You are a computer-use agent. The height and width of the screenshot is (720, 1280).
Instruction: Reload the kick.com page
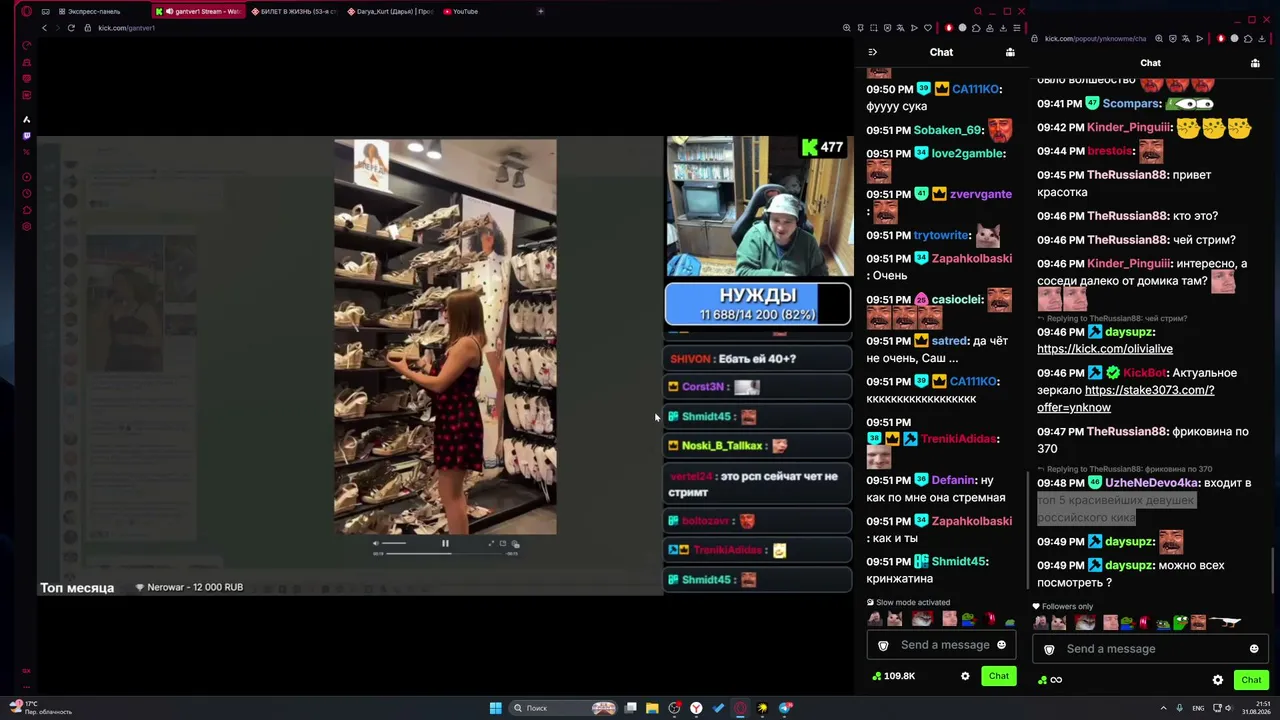(71, 28)
